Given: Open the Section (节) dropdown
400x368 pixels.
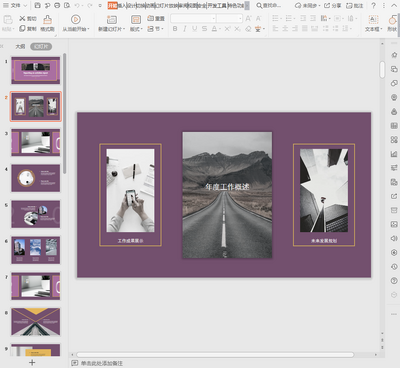Looking at the screenshot, I should point(156,29).
